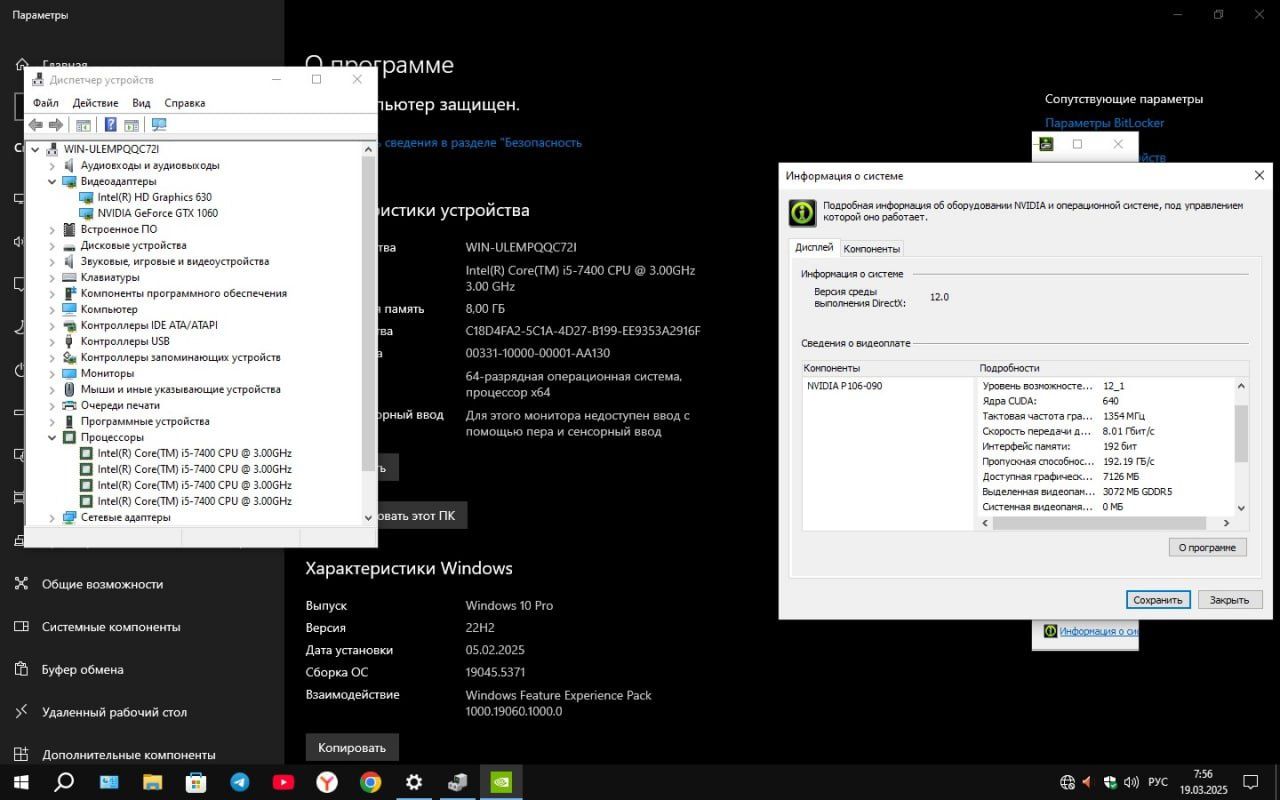Switch to the Компоненты tab
Image resolution: width=1280 pixels, height=800 pixels.
(x=871, y=249)
